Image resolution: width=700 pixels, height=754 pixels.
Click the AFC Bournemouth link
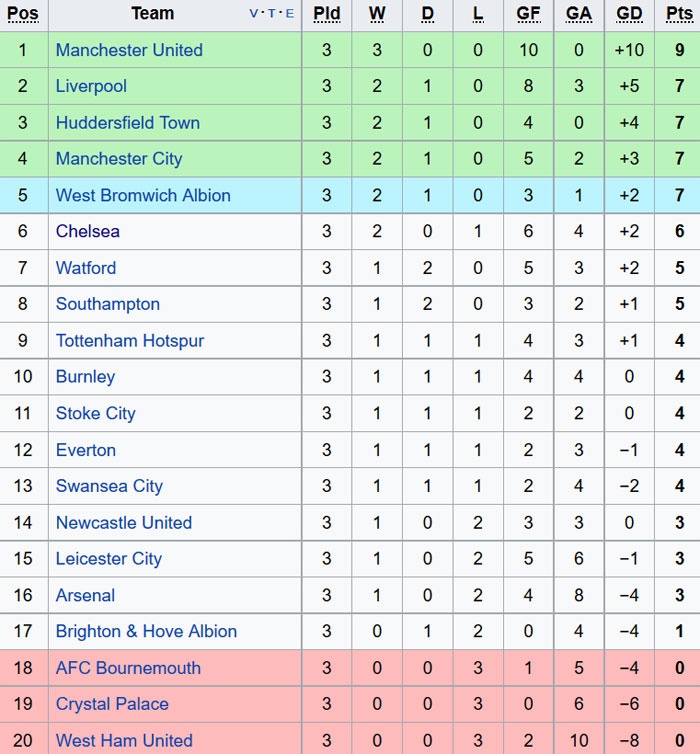click(128, 668)
